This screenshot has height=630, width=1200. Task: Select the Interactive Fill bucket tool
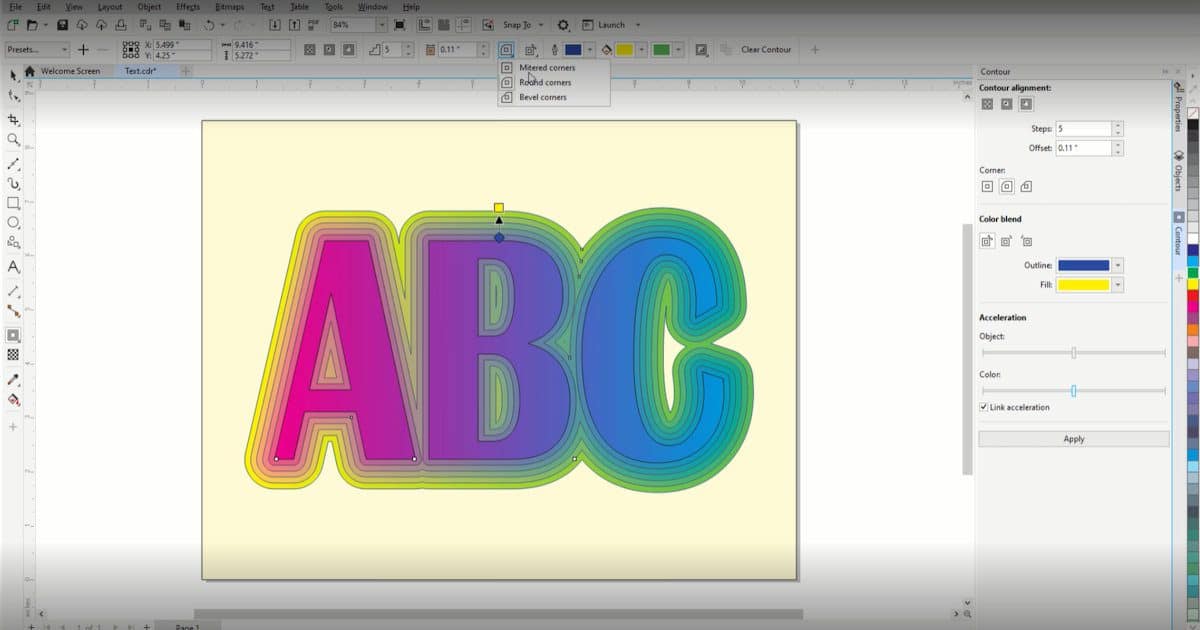coord(13,399)
